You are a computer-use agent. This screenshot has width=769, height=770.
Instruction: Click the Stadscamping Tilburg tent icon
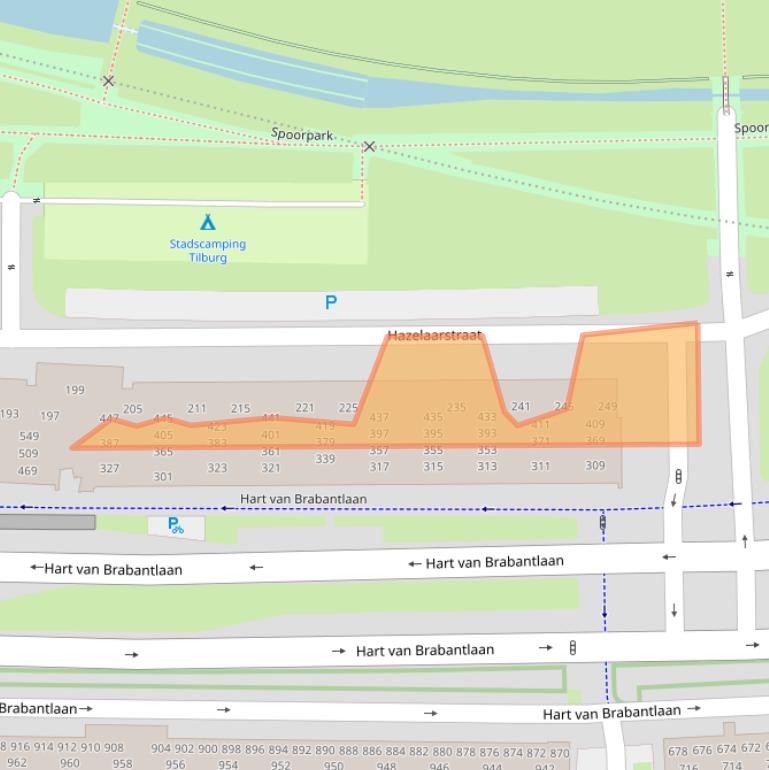[x=207, y=222]
